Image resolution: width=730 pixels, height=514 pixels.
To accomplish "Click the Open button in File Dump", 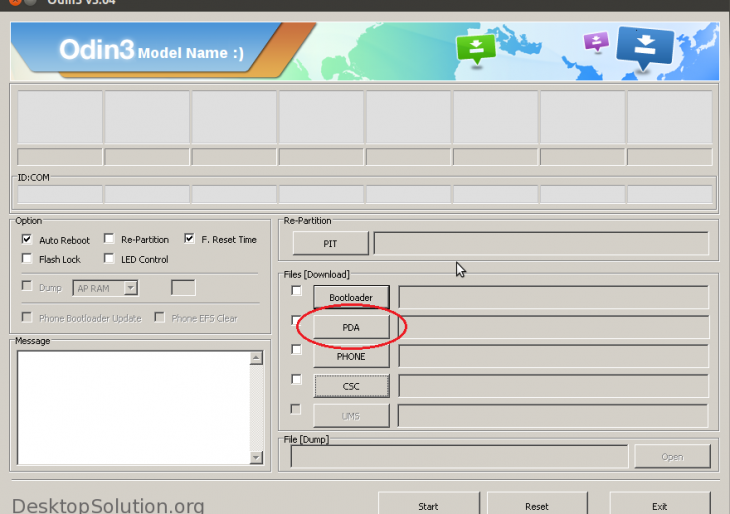I will [672, 456].
